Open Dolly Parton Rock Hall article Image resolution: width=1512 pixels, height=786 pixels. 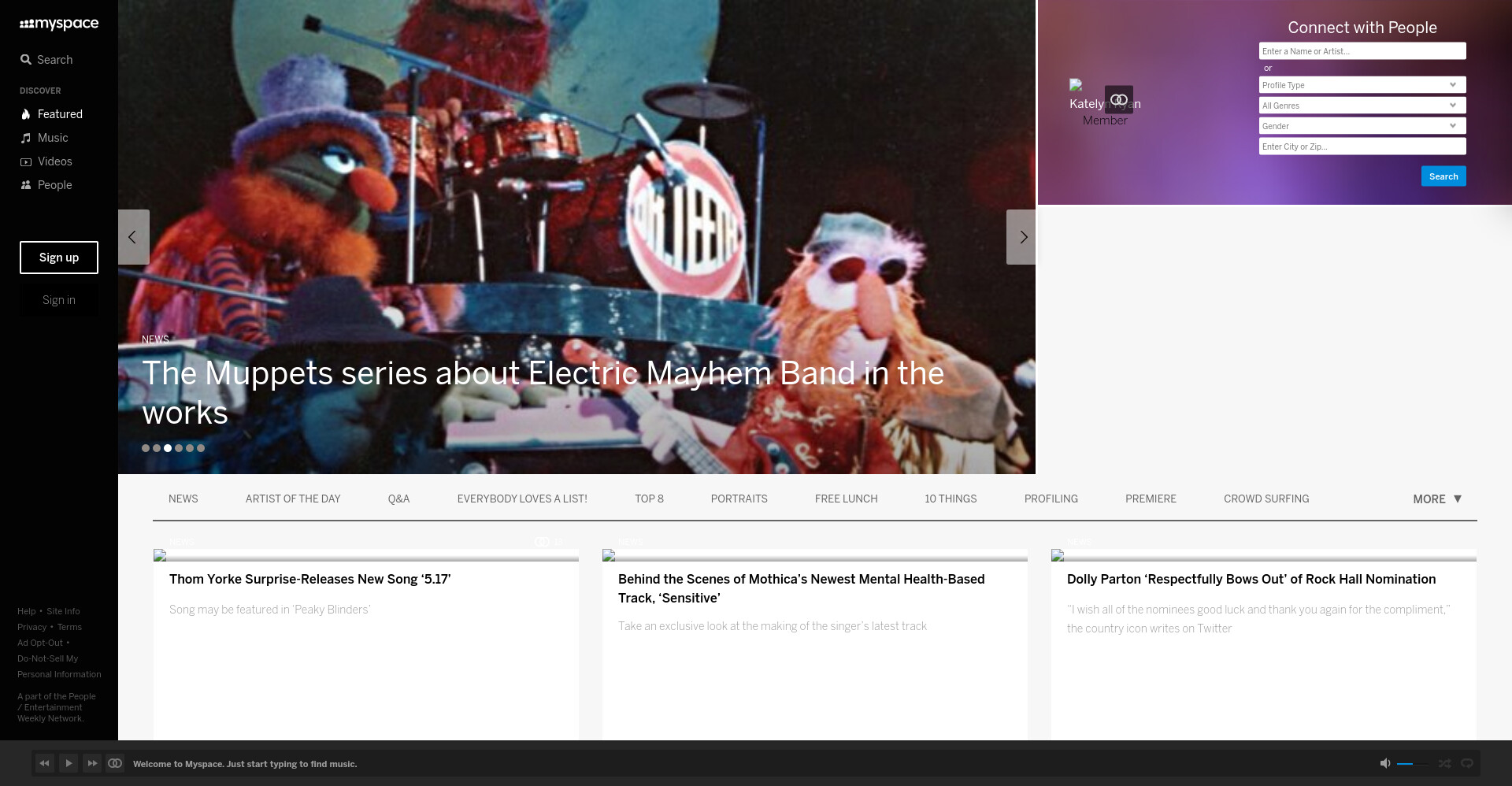(x=1251, y=580)
